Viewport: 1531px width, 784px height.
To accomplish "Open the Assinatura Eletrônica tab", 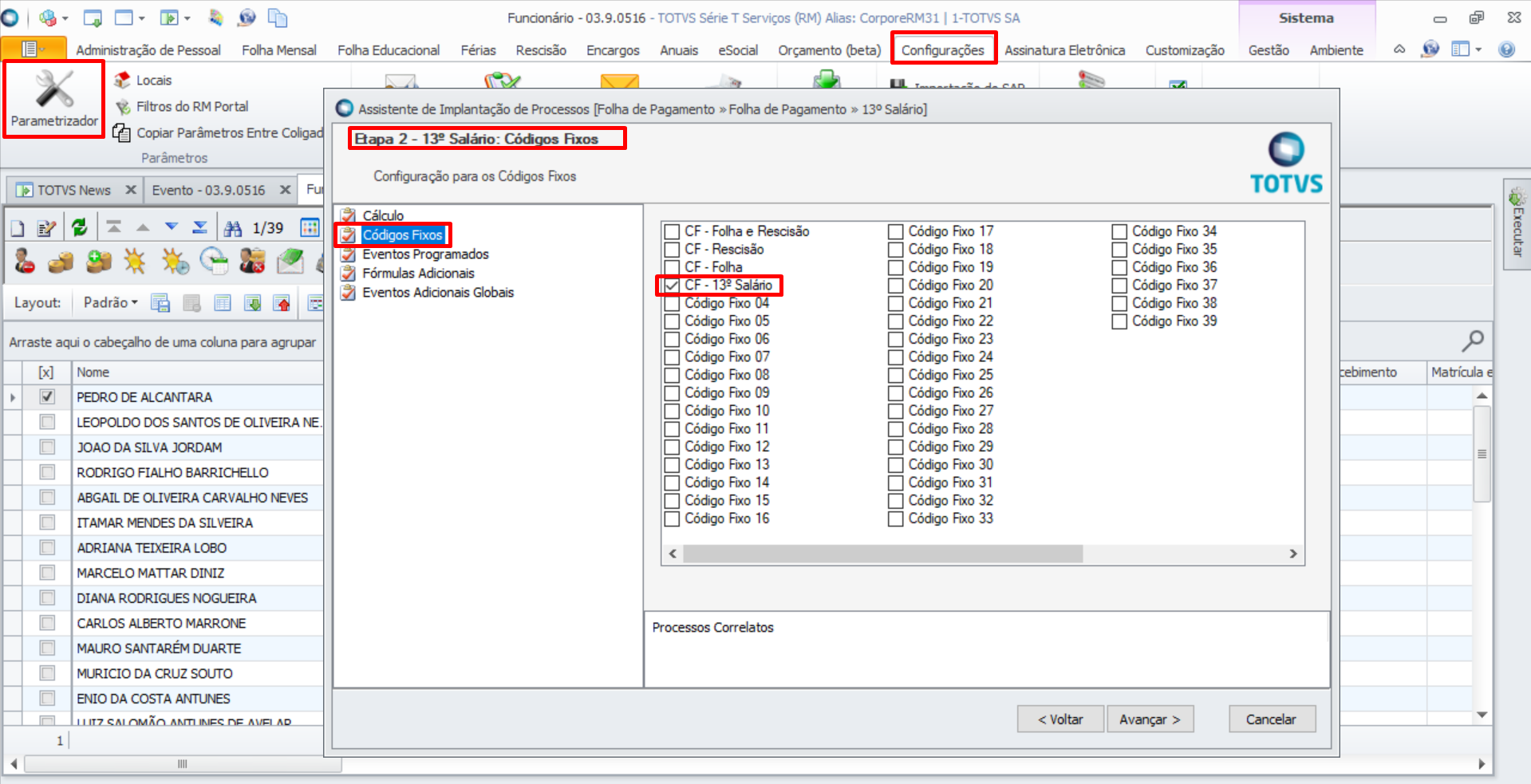I will 1064,50.
